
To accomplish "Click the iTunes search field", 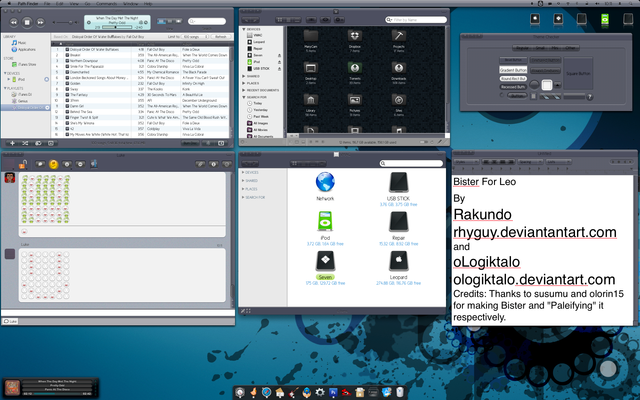I will (207, 21).
